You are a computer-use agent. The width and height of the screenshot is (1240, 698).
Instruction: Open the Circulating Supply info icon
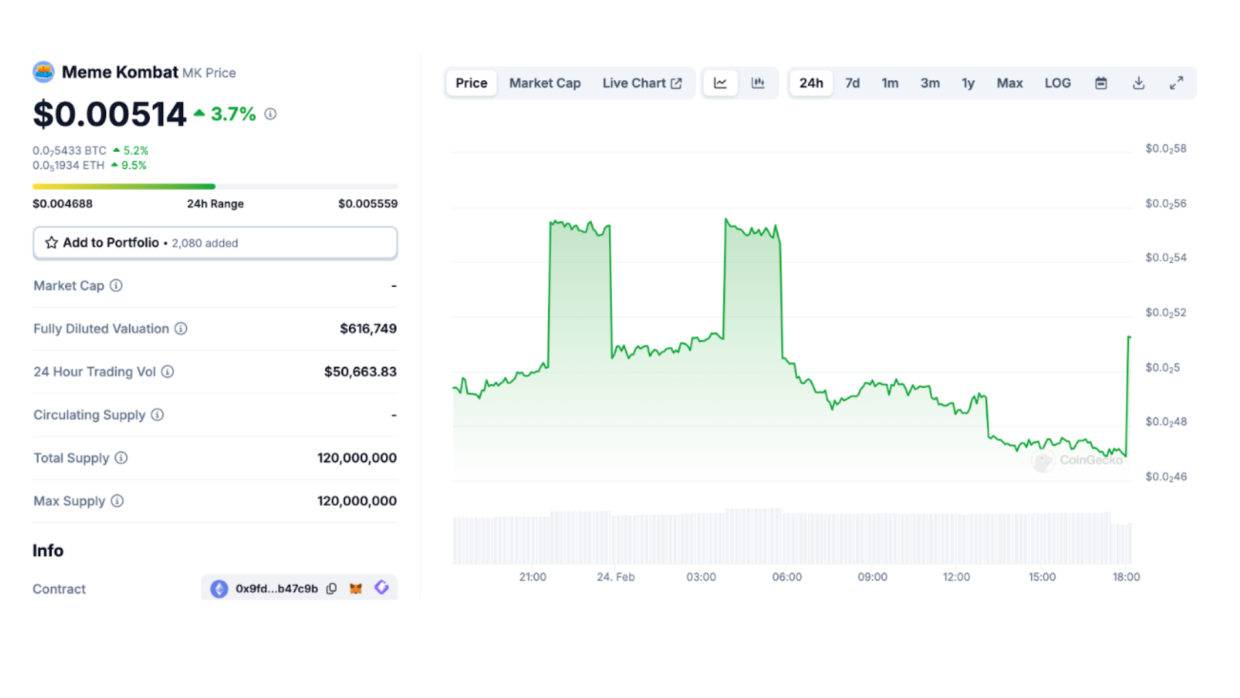158,415
